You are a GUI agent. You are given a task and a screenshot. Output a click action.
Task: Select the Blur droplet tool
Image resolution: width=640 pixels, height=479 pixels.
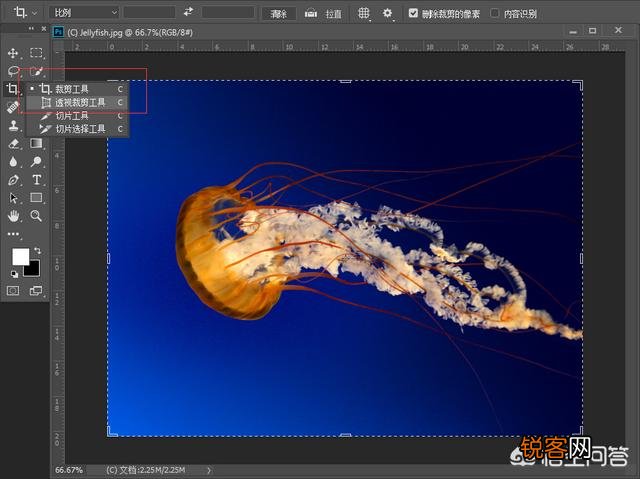click(x=13, y=162)
